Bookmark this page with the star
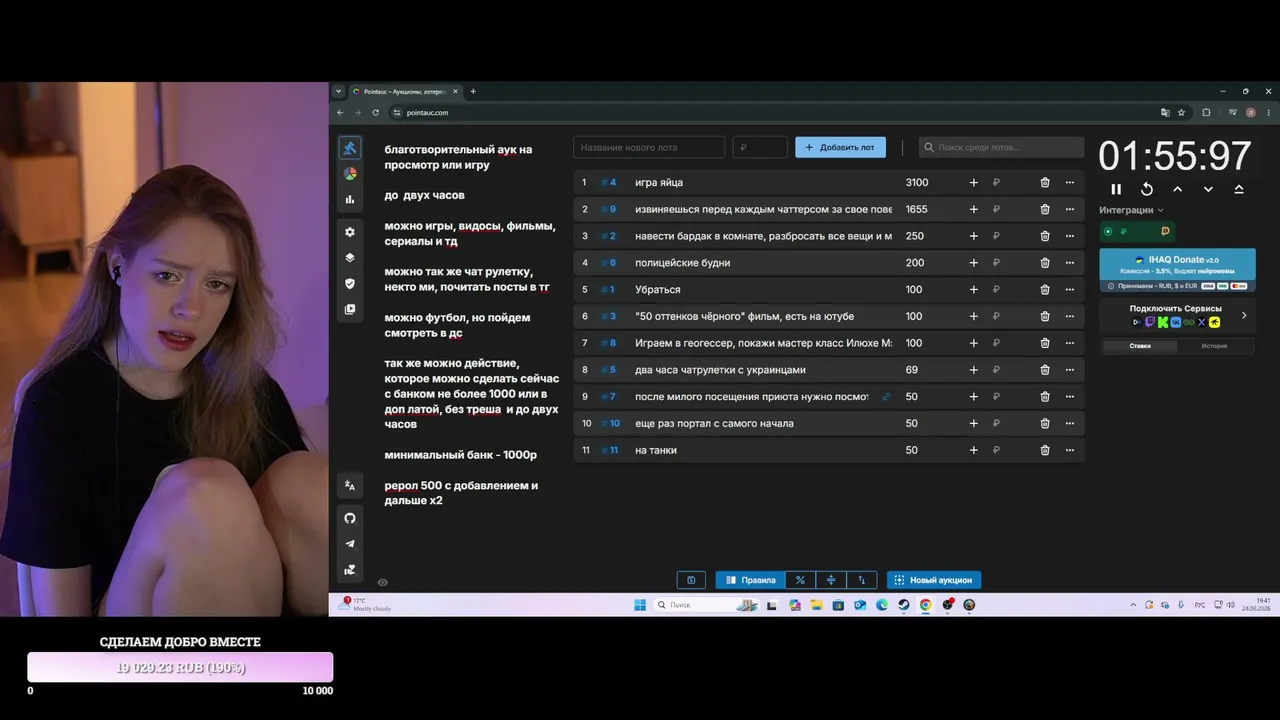The height and width of the screenshot is (720, 1280). click(1181, 112)
